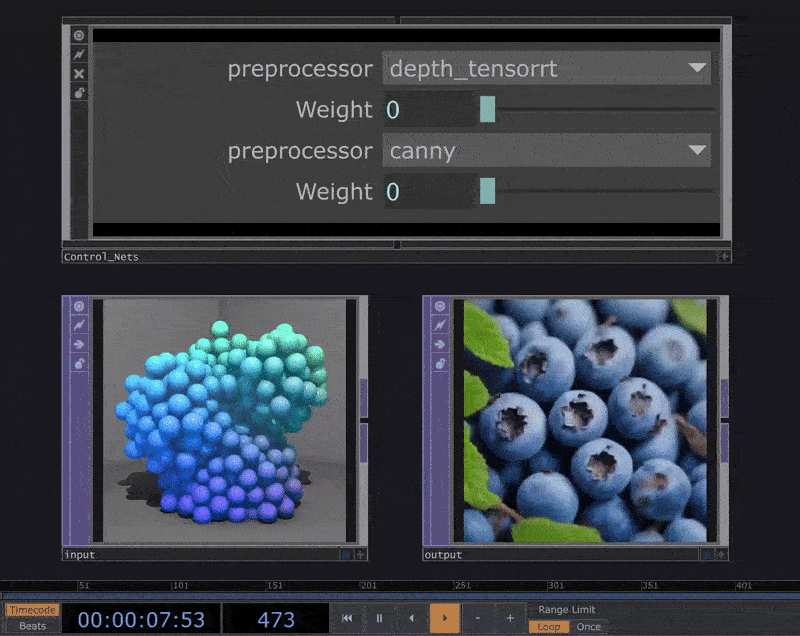
Task: Select the input node spheres viewer
Action: [224, 420]
